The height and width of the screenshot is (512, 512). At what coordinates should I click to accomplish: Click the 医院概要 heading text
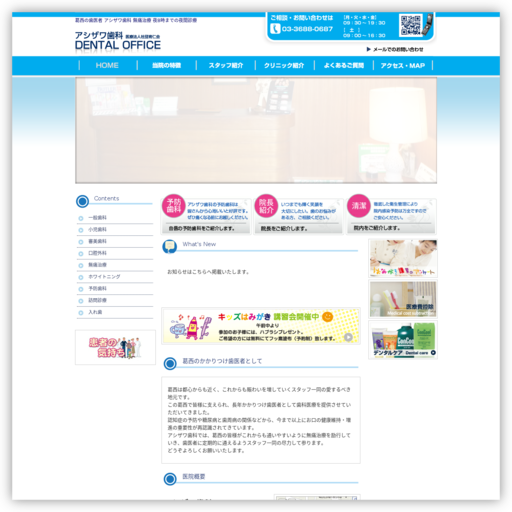[x=194, y=477]
